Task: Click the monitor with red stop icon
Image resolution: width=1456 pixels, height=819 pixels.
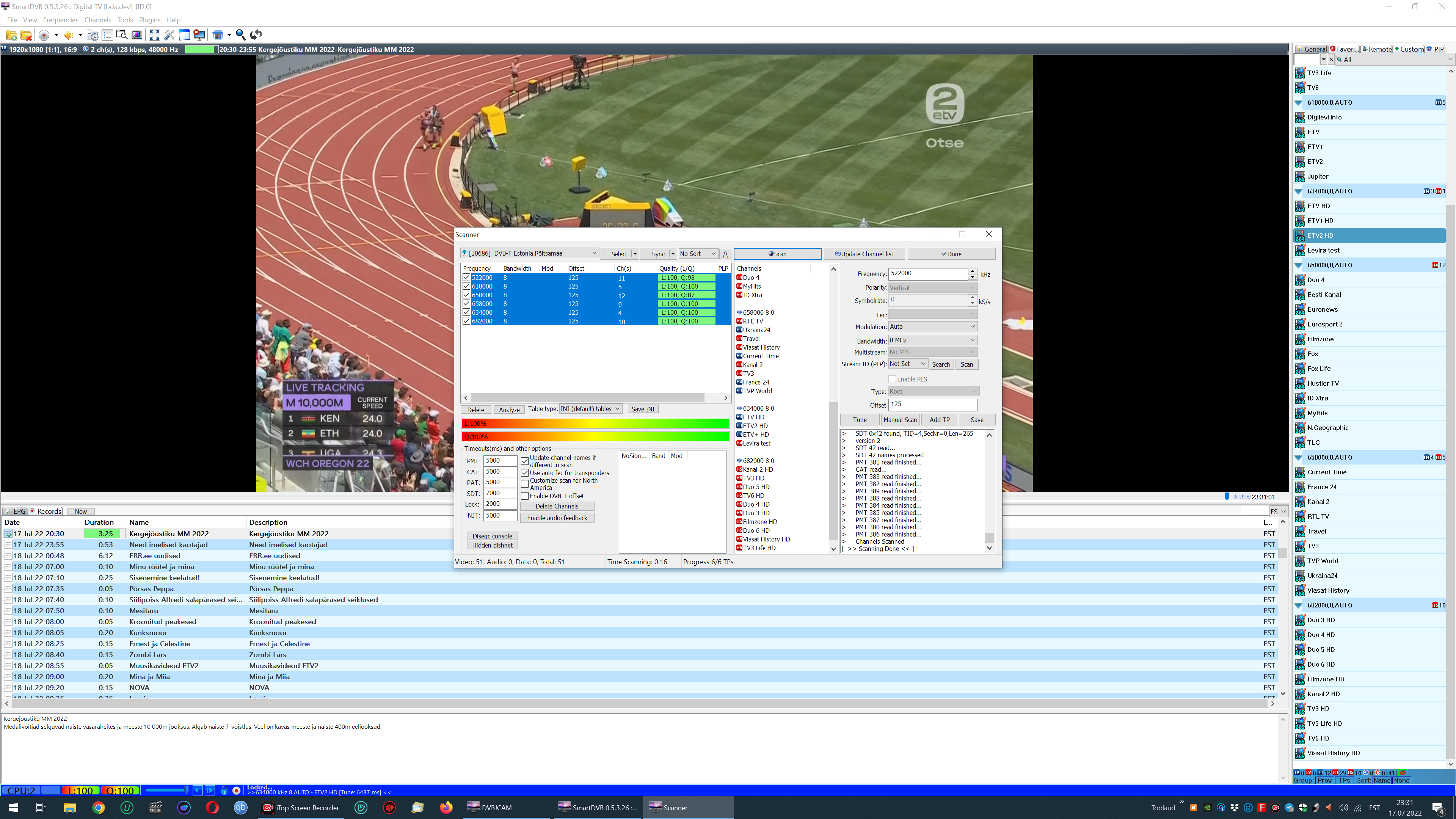Action: point(199,35)
